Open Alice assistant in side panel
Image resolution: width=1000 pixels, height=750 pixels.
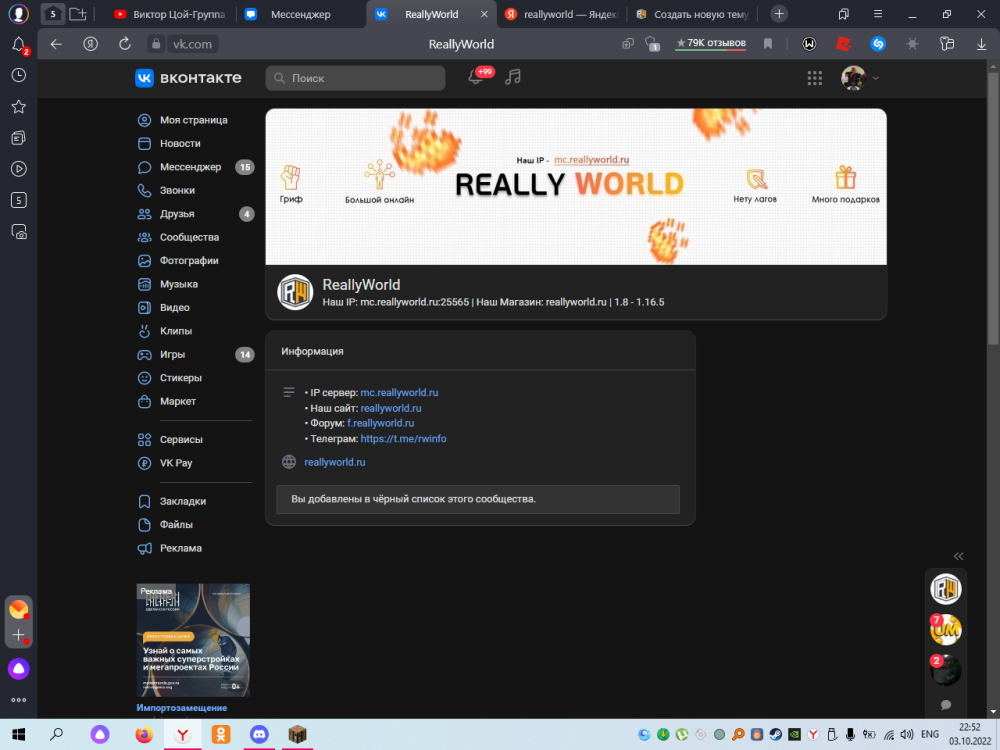[x=18, y=668]
